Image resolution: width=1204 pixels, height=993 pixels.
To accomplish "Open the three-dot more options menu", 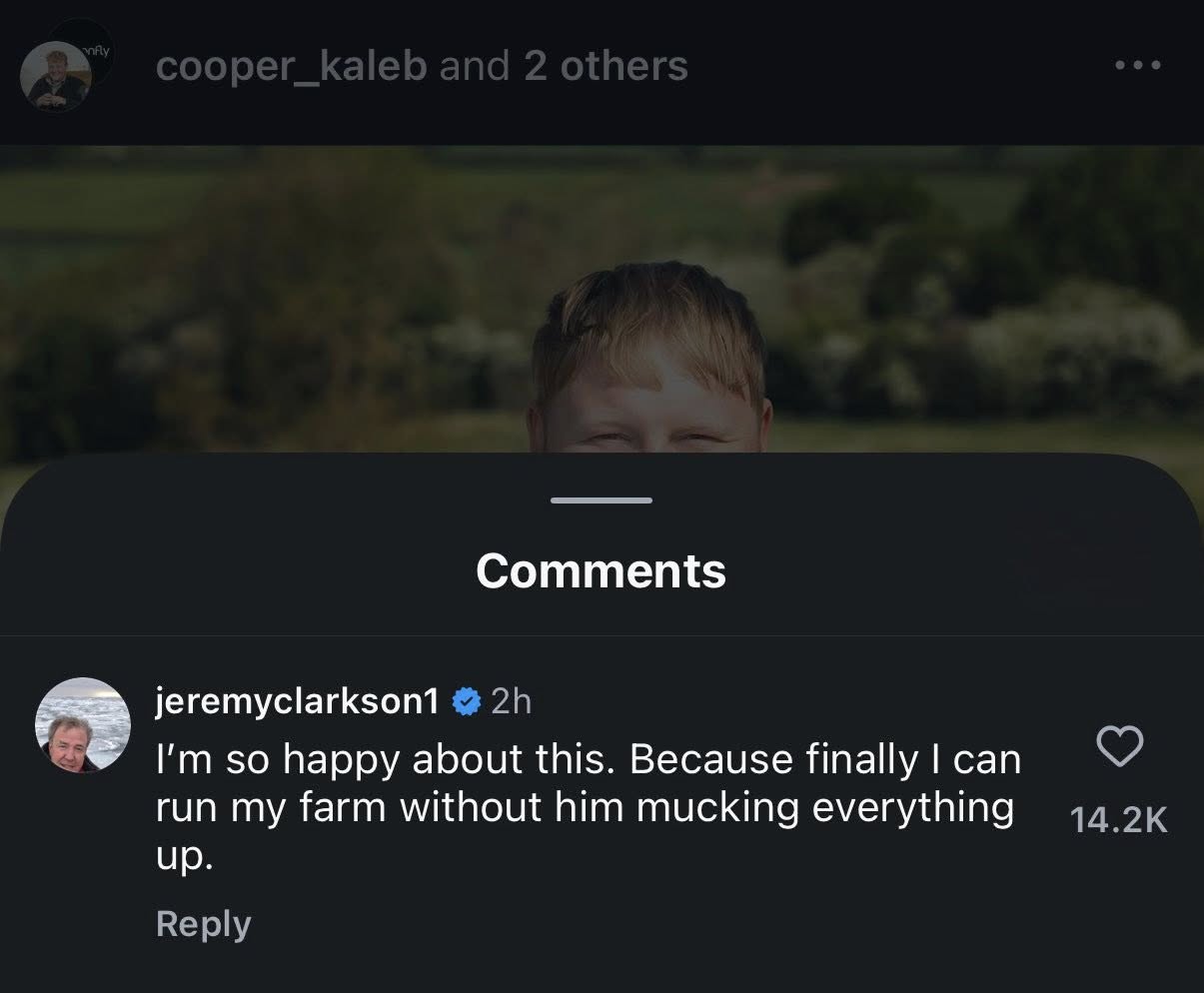I will (1138, 66).
